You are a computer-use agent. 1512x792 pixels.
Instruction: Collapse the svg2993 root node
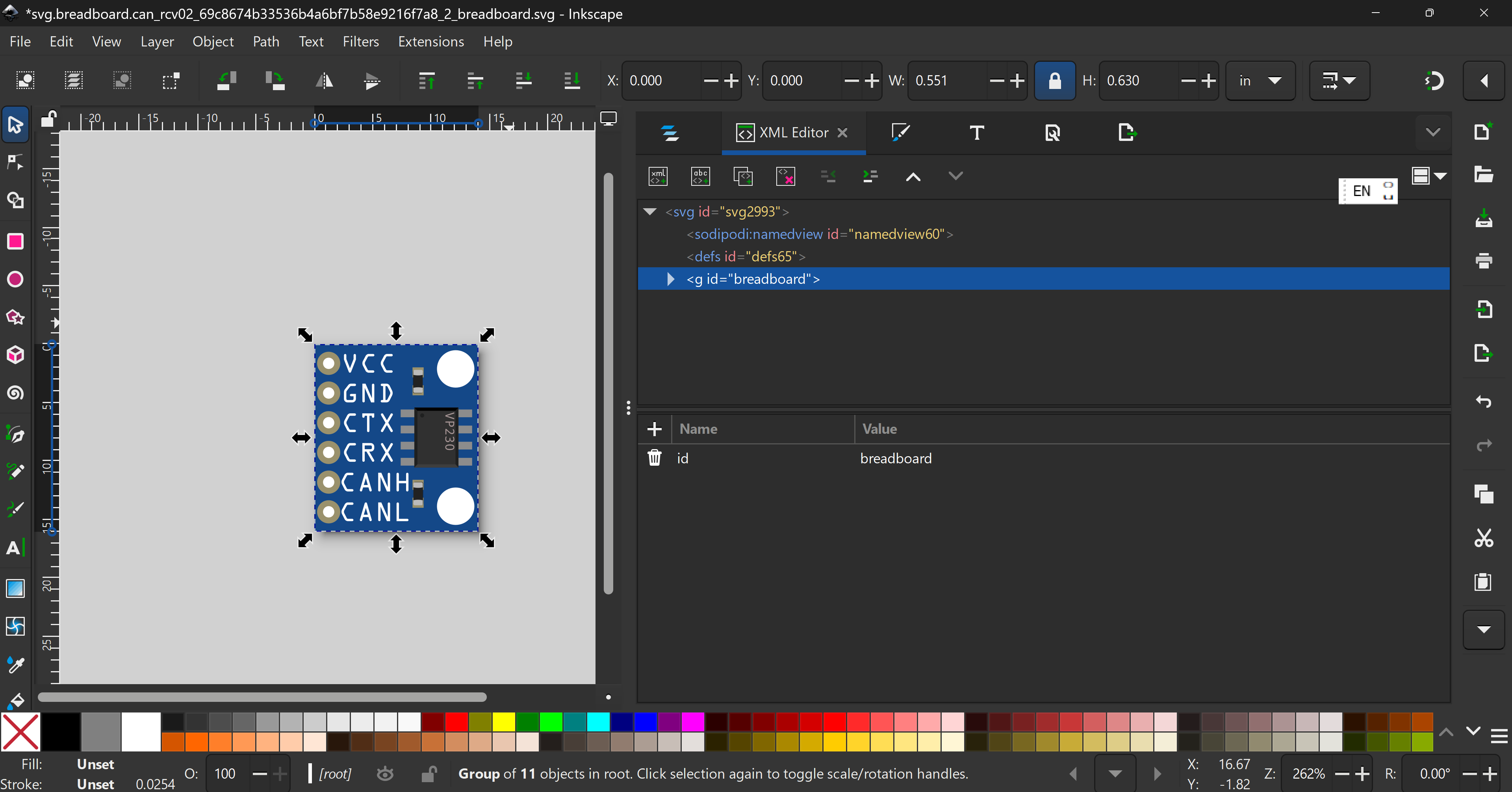(x=649, y=212)
